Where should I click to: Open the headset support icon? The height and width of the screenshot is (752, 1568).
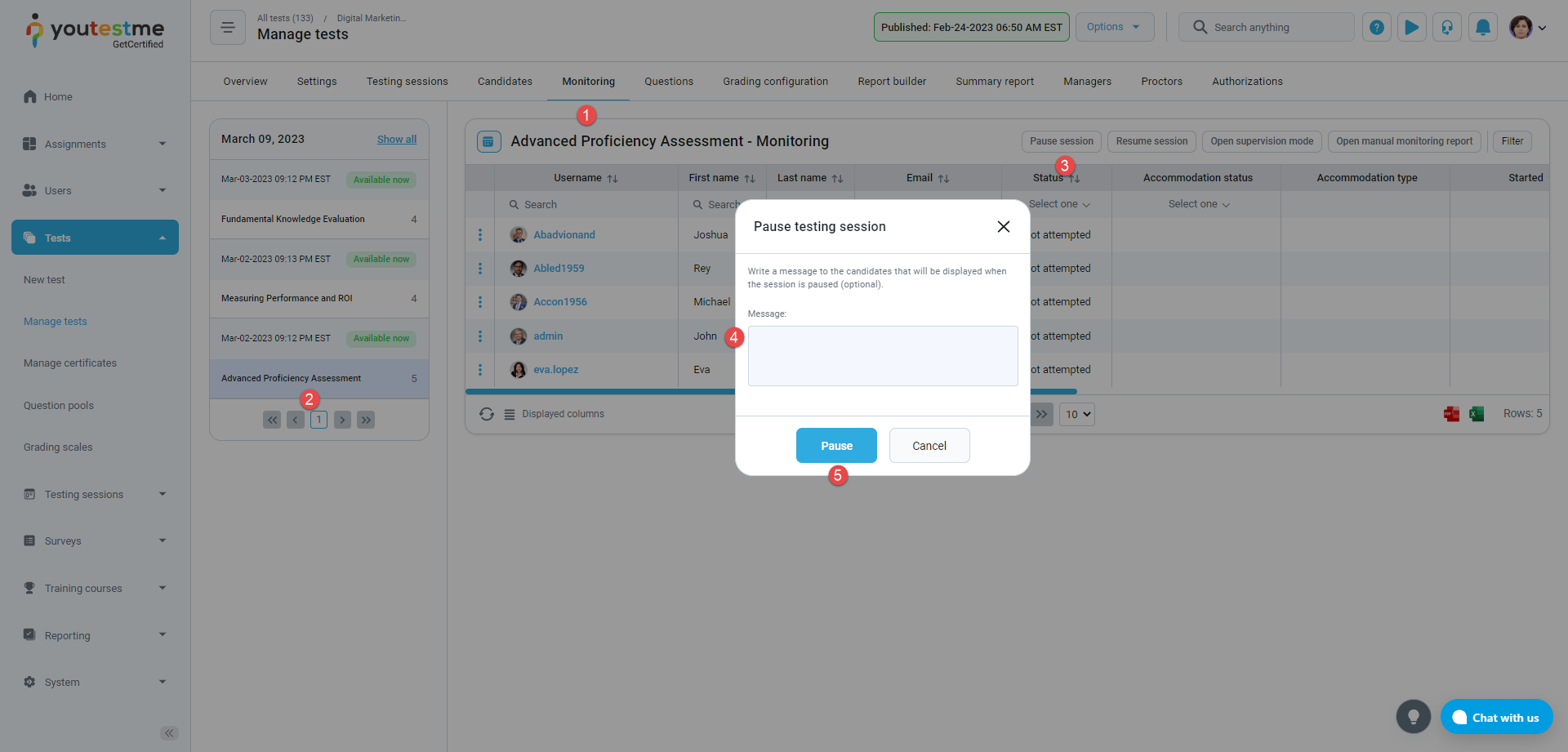[x=1446, y=28]
